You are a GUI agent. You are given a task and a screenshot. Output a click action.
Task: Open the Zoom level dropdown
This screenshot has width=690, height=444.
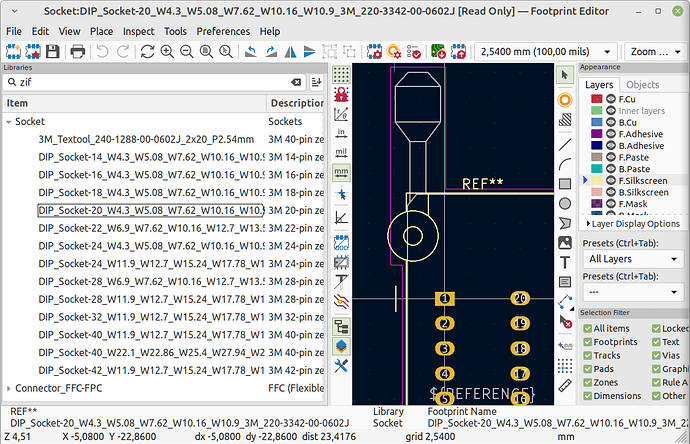tap(655, 51)
